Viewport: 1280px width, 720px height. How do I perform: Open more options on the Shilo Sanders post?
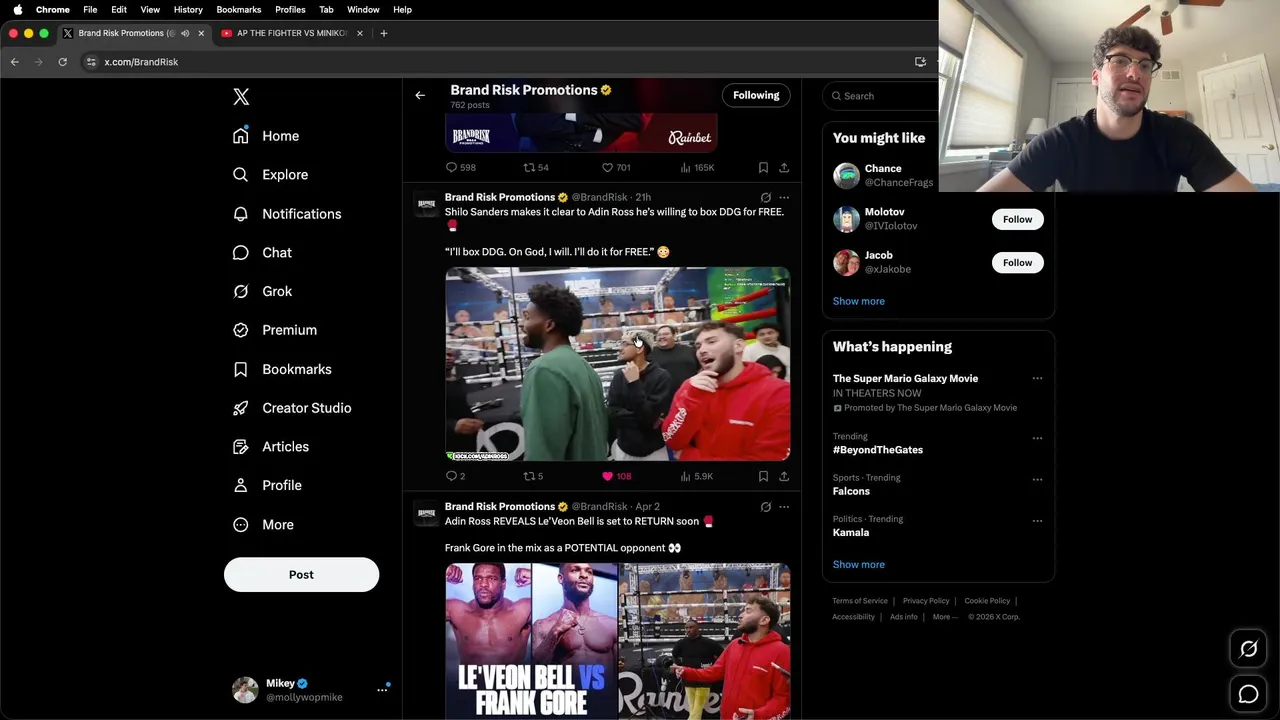point(784,198)
